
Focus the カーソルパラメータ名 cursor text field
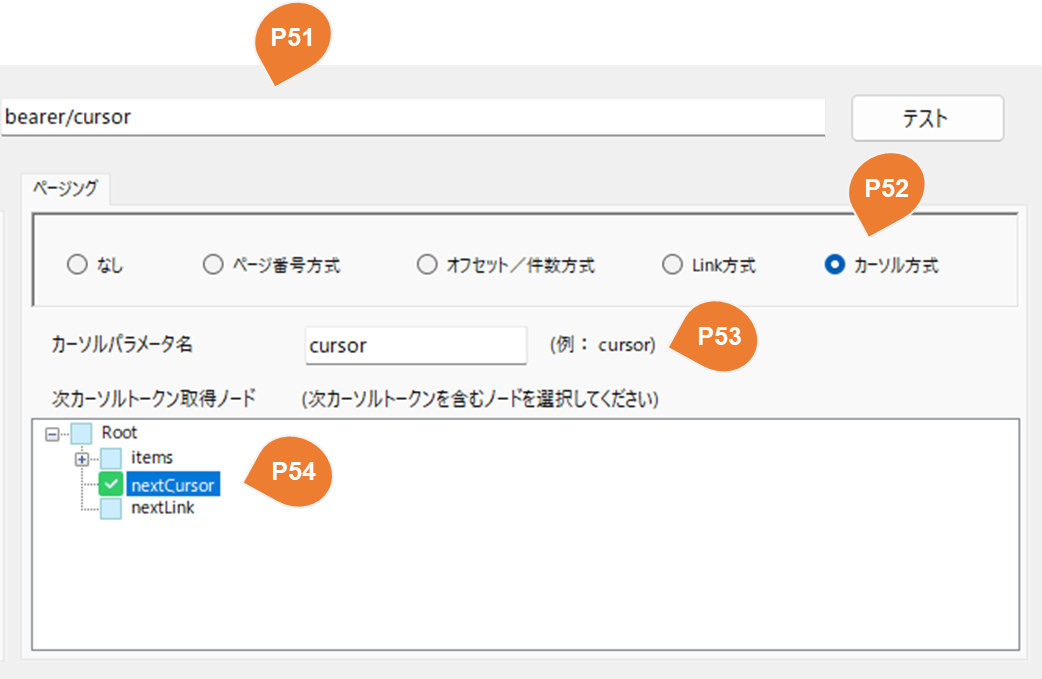pos(416,345)
